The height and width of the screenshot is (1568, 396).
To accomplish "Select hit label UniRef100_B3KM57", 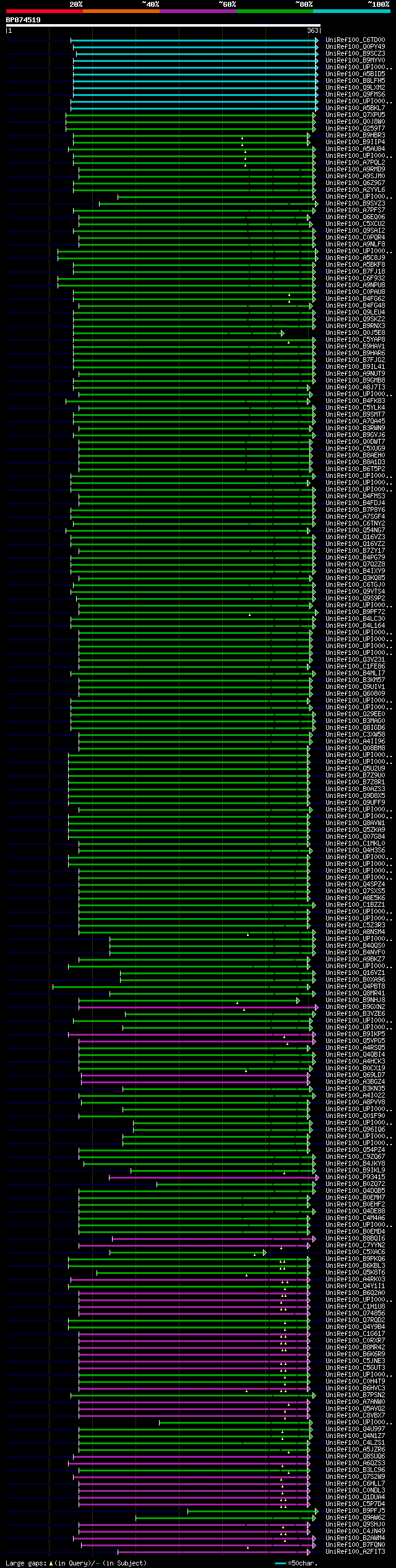I will [x=355, y=680].
